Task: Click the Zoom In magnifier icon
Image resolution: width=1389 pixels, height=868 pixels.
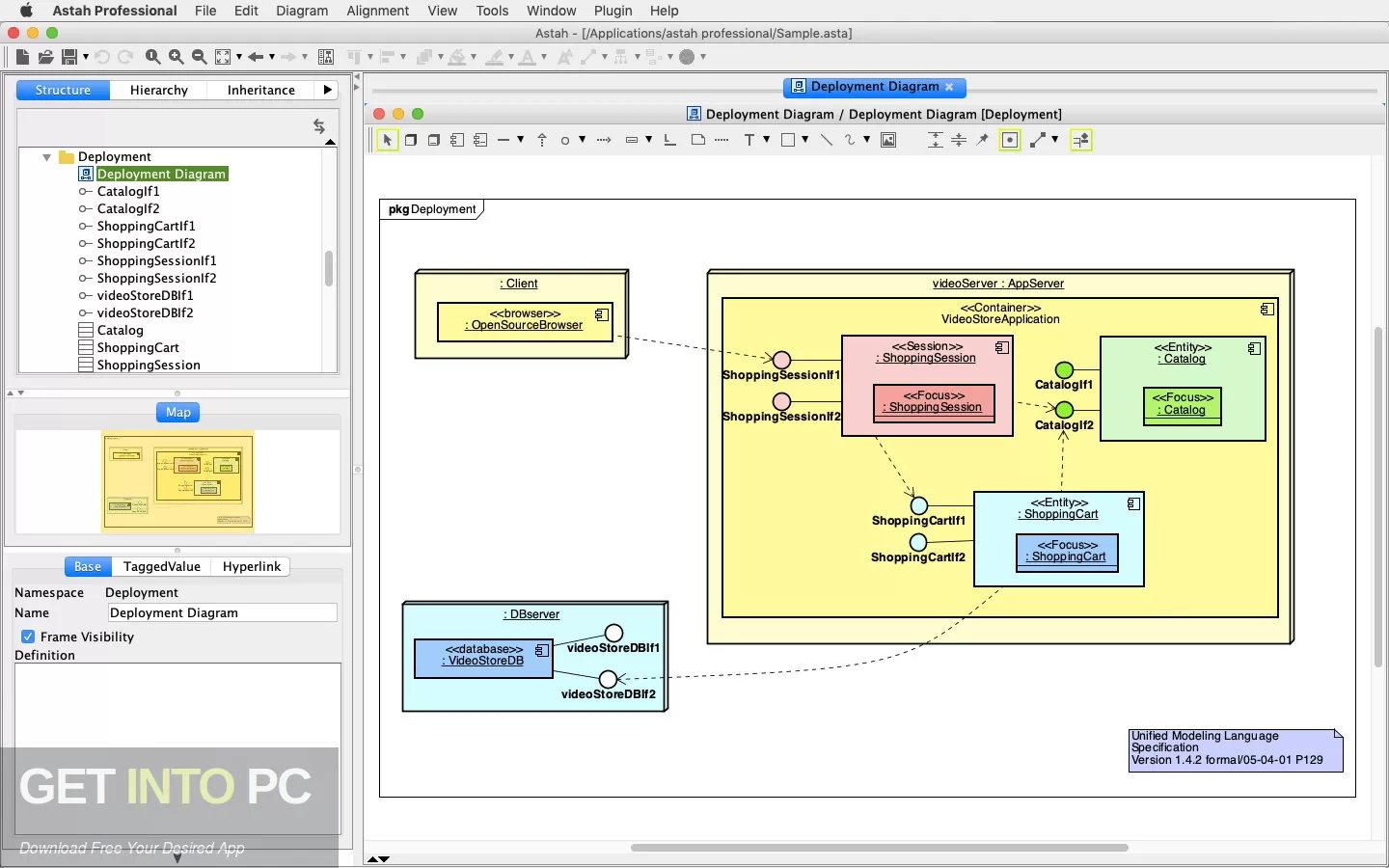Action: [176, 57]
